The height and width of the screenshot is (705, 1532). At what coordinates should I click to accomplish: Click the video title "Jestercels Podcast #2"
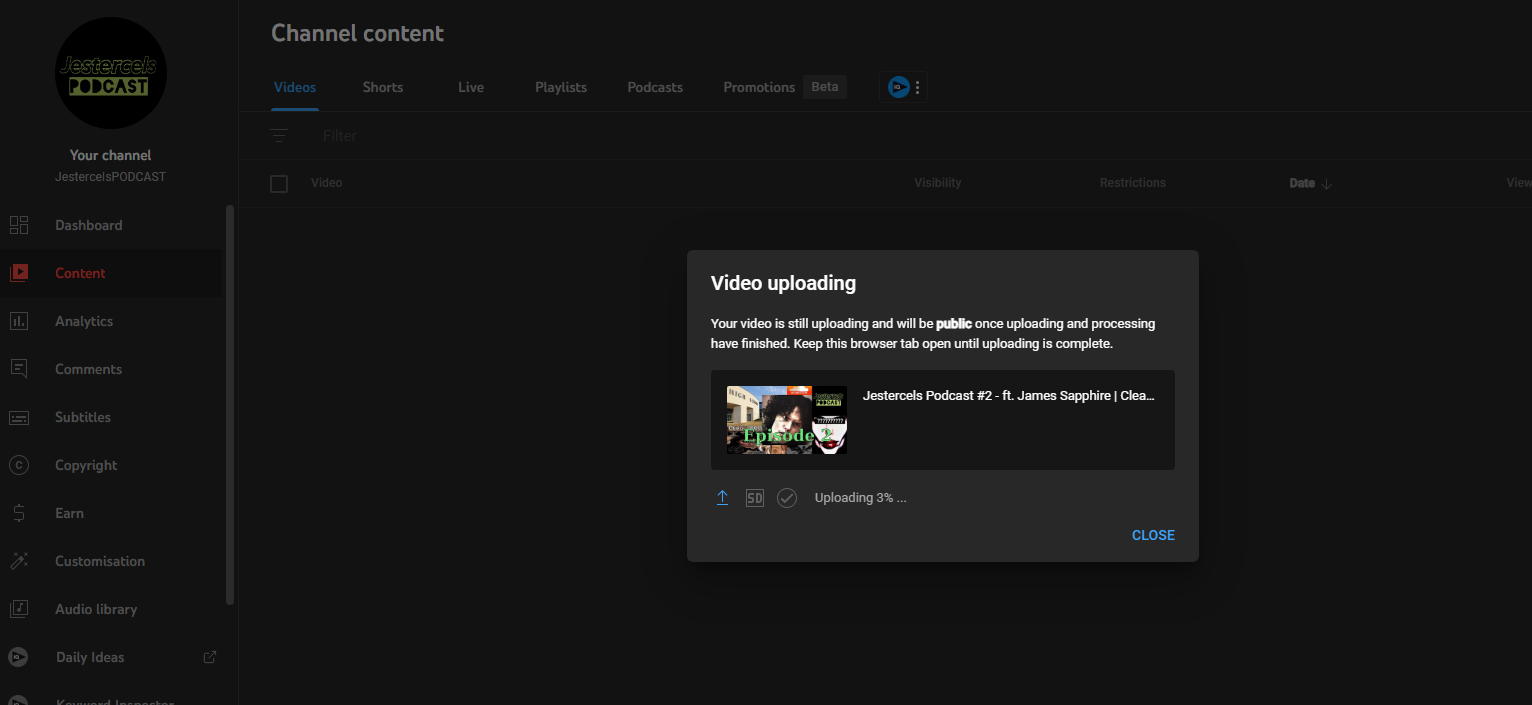[1009, 396]
